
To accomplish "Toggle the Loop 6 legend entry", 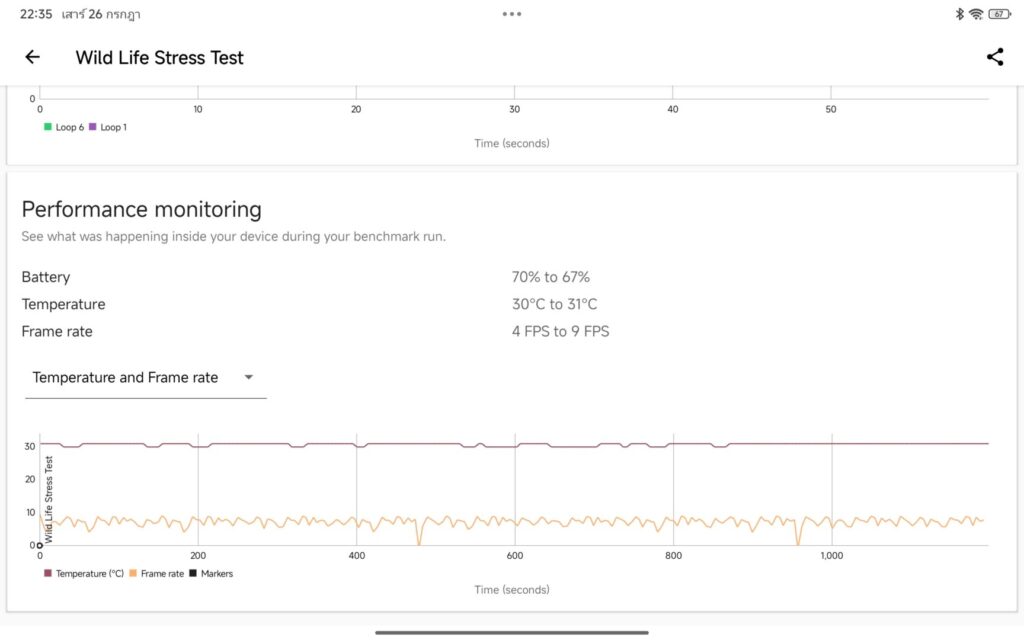I will (64, 127).
